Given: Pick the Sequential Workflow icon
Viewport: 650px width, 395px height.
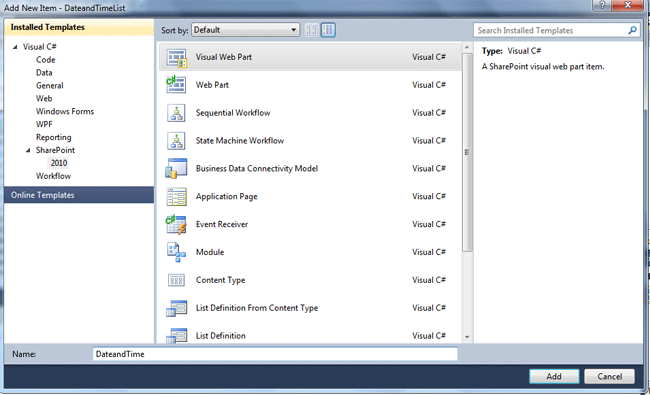Looking at the screenshot, I should pos(176,113).
